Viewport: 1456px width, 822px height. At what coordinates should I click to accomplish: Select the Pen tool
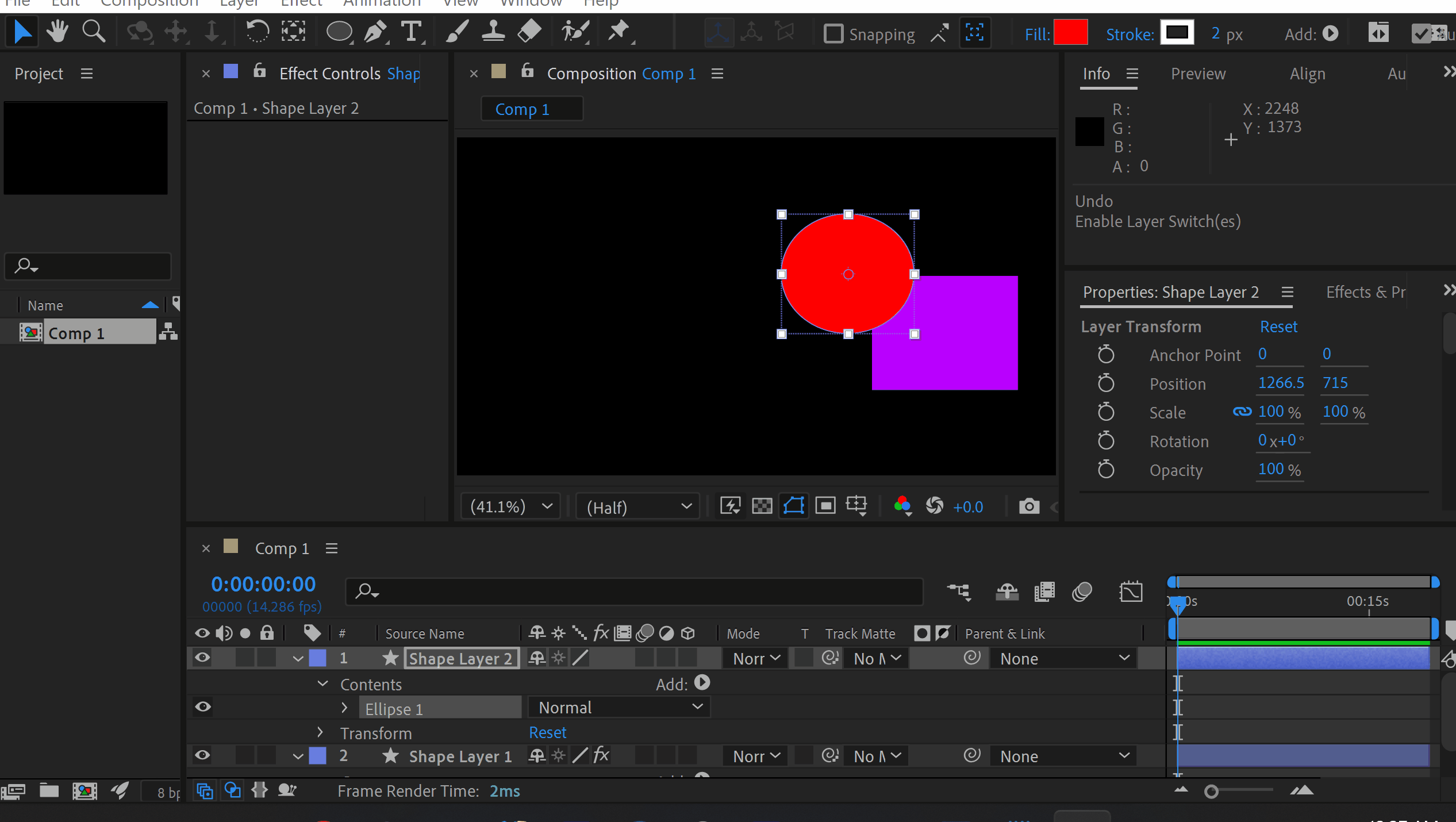click(375, 32)
